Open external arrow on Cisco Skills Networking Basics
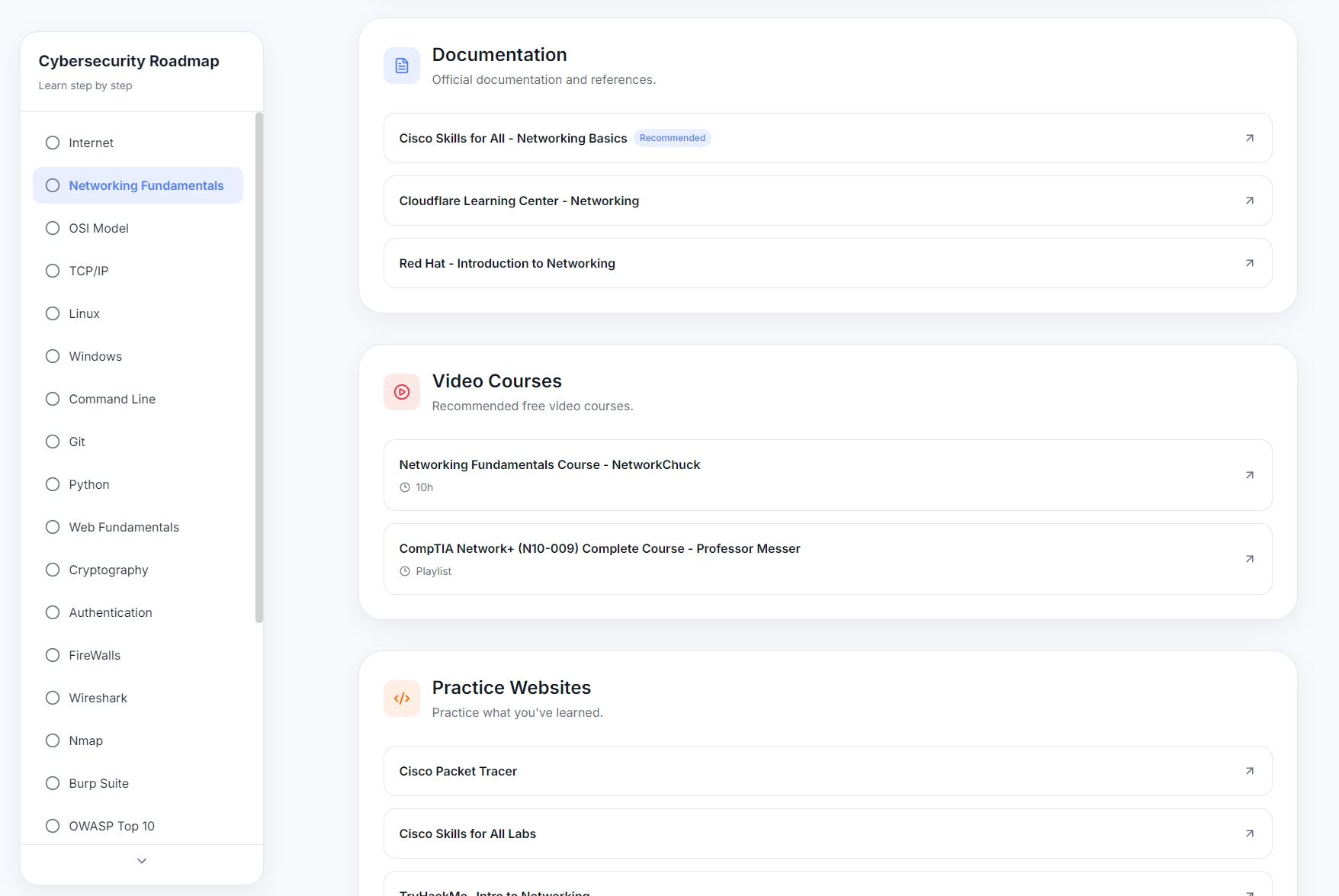The height and width of the screenshot is (896, 1339). click(x=1250, y=138)
